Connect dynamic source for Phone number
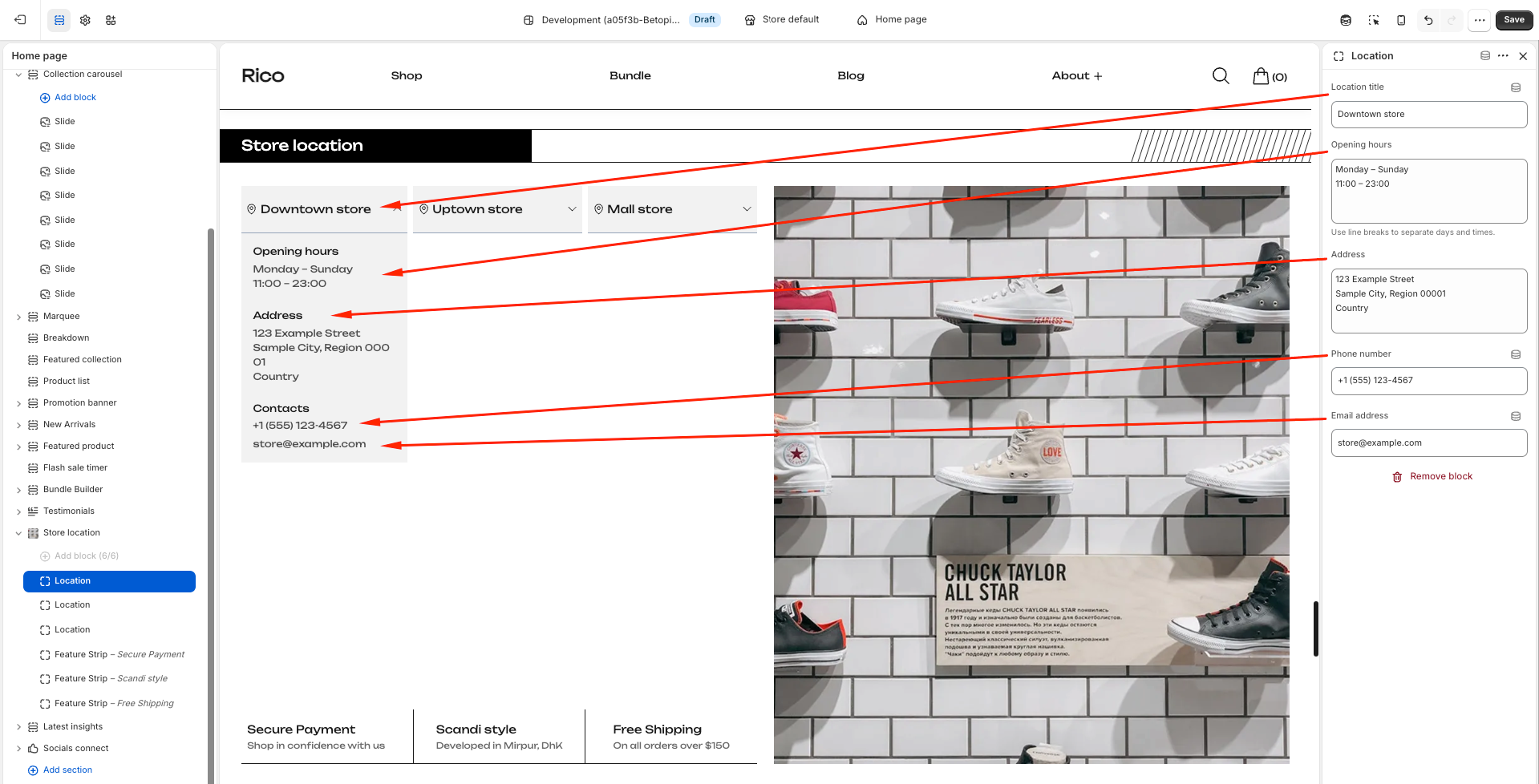Screen dimensions: 1539x784 tap(1516, 354)
